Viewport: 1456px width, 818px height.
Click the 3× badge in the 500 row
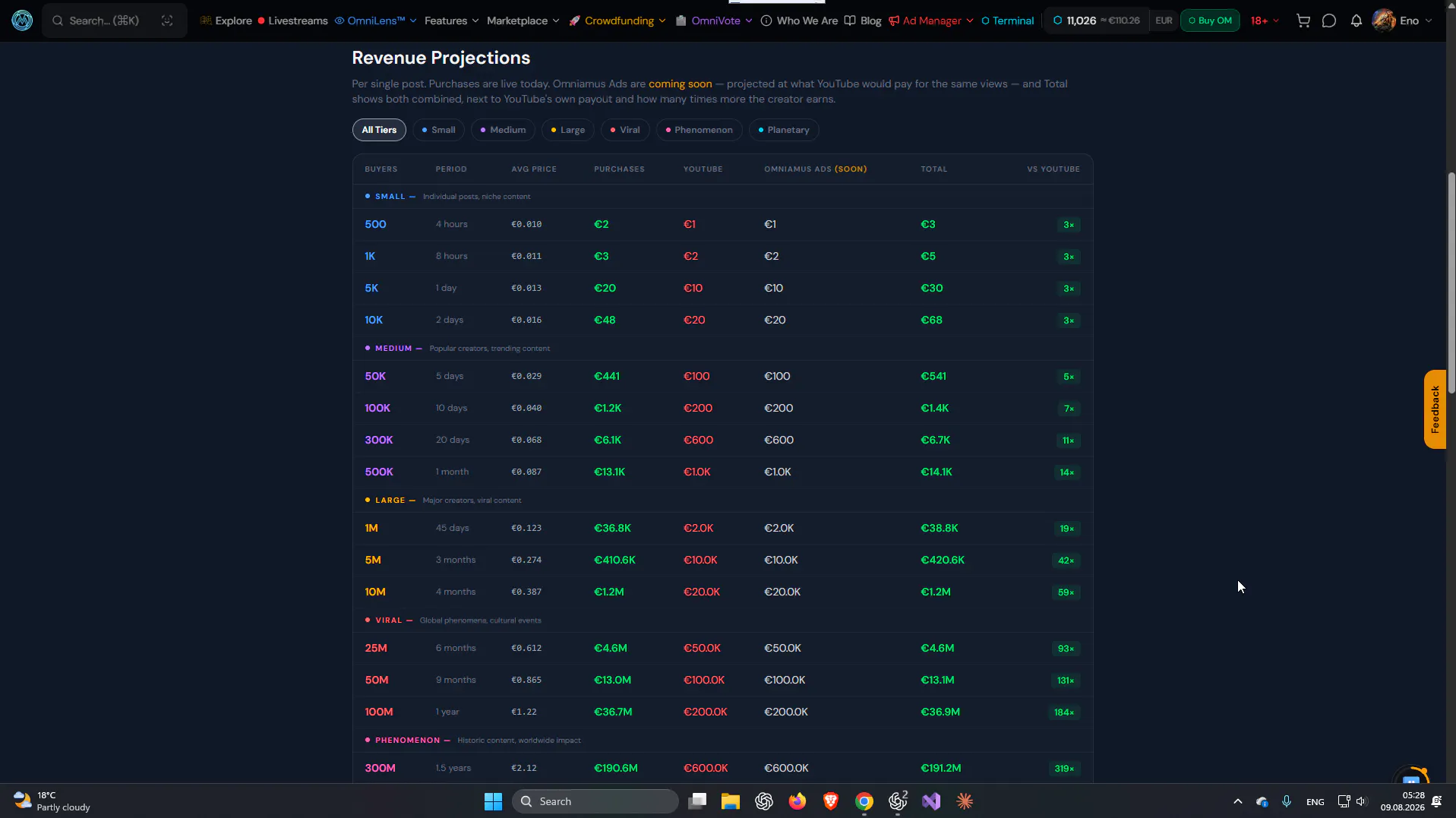[1069, 225]
